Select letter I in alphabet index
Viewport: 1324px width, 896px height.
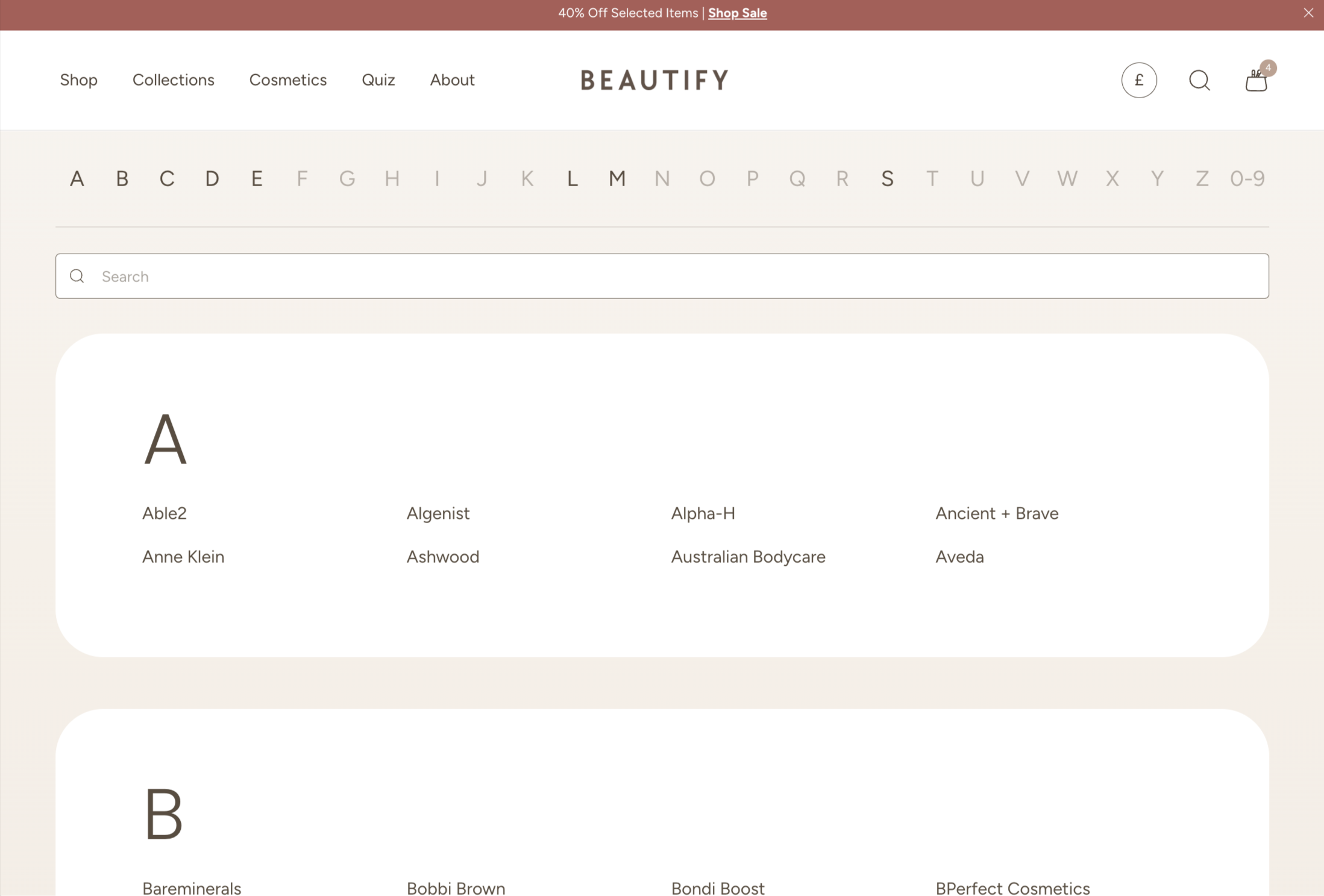click(x=437, y=178)
